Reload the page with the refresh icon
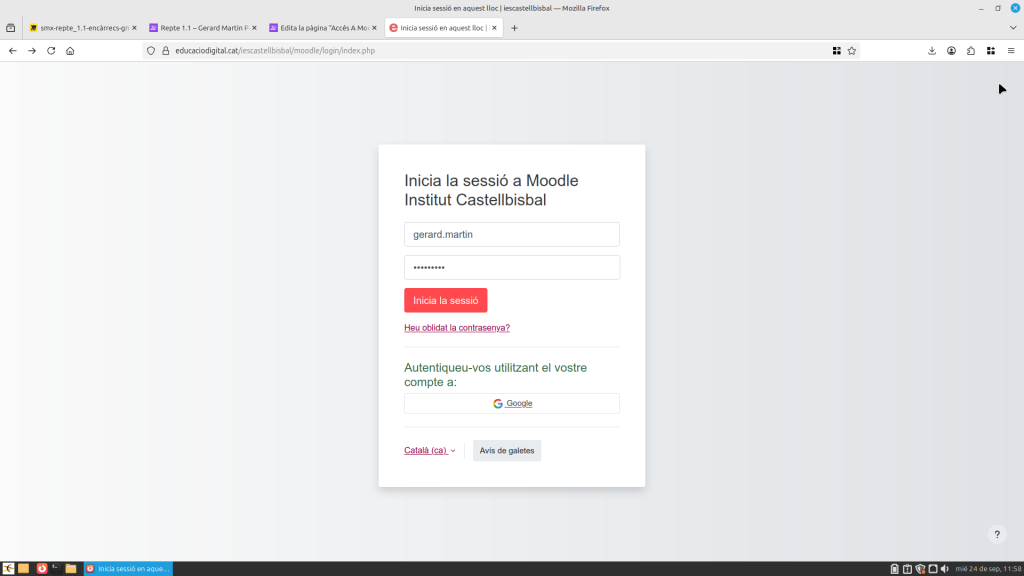The image size is (1024, 576). 51,51
